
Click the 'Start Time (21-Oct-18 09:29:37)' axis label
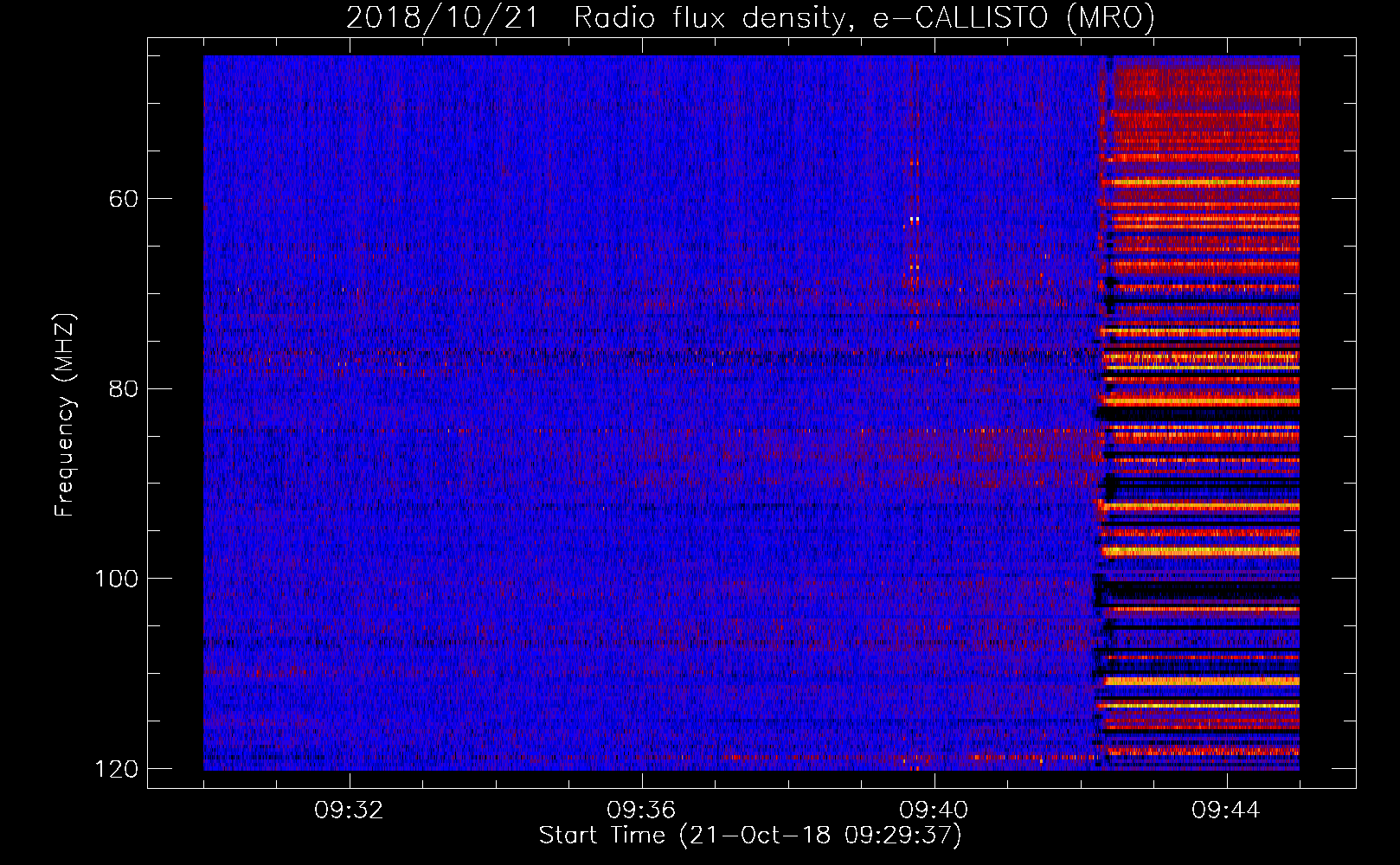click(750, 836)
